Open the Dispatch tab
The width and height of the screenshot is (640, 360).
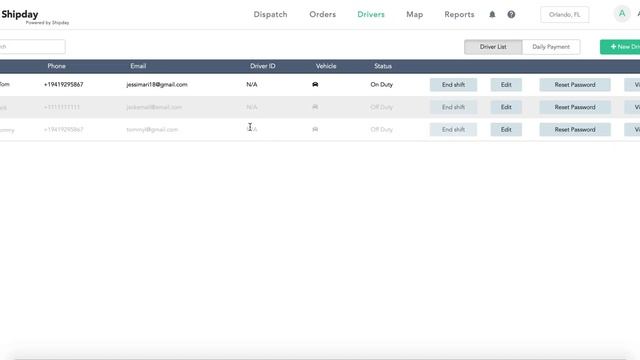click(x=270, y=14)
